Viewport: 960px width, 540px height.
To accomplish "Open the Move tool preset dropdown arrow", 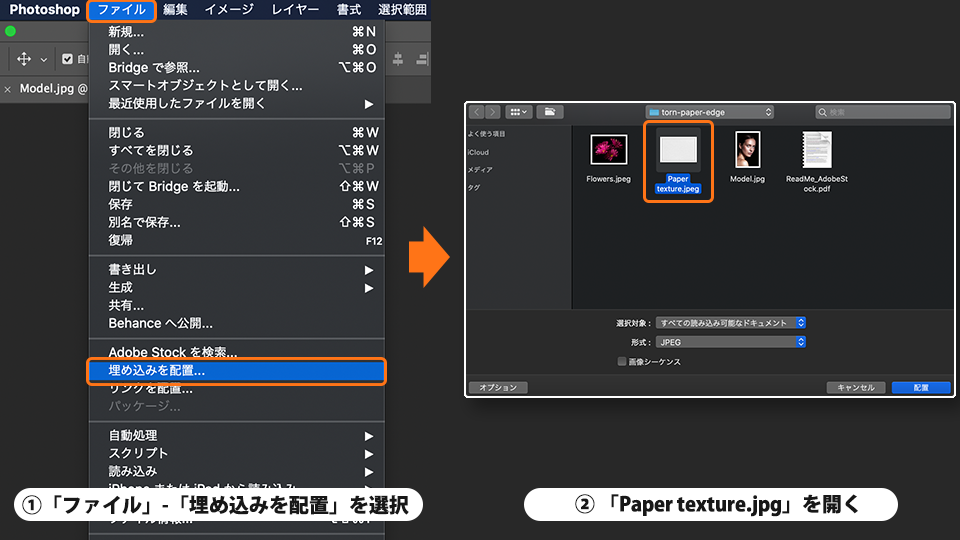I will pyautogui.click(x=43, y=59).
